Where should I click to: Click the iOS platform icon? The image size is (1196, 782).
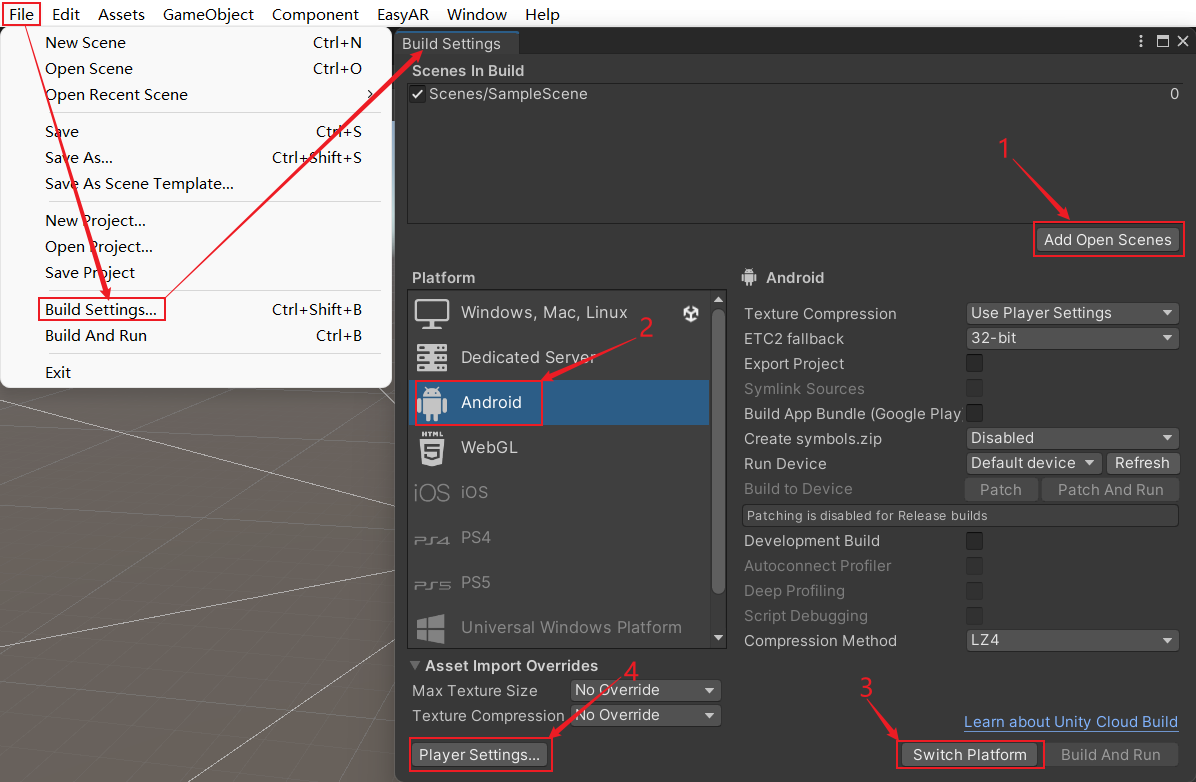(432, 493)
